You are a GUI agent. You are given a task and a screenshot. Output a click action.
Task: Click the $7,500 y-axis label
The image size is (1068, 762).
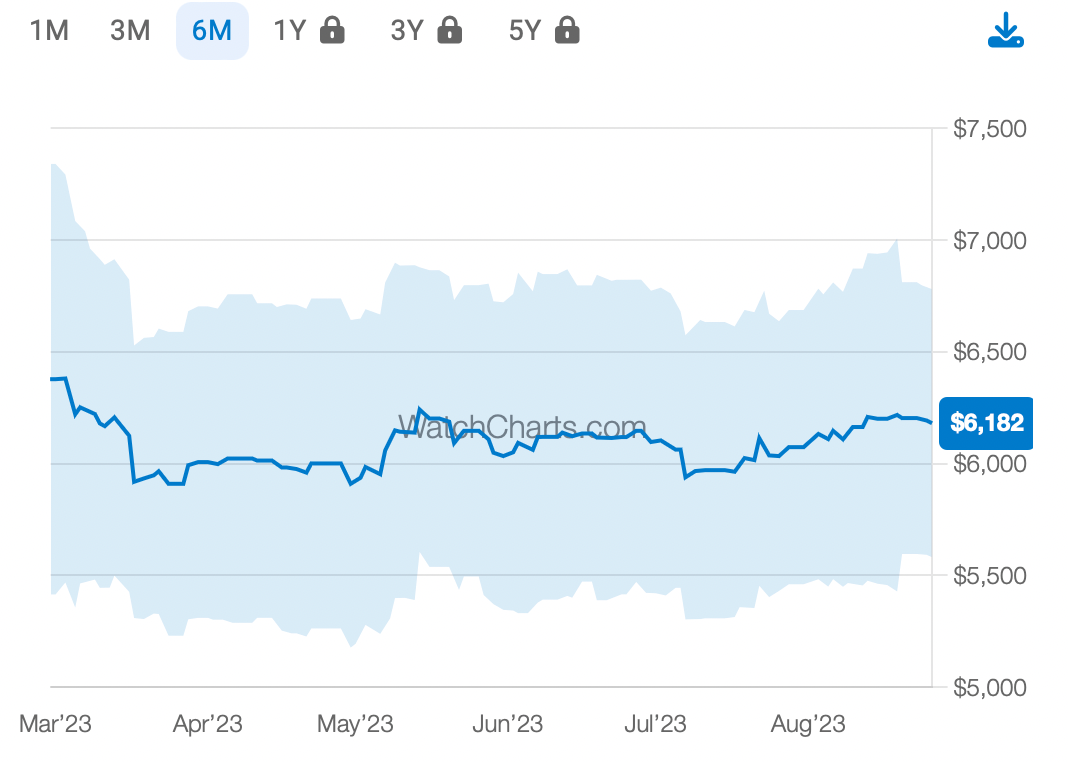point(988,129)
